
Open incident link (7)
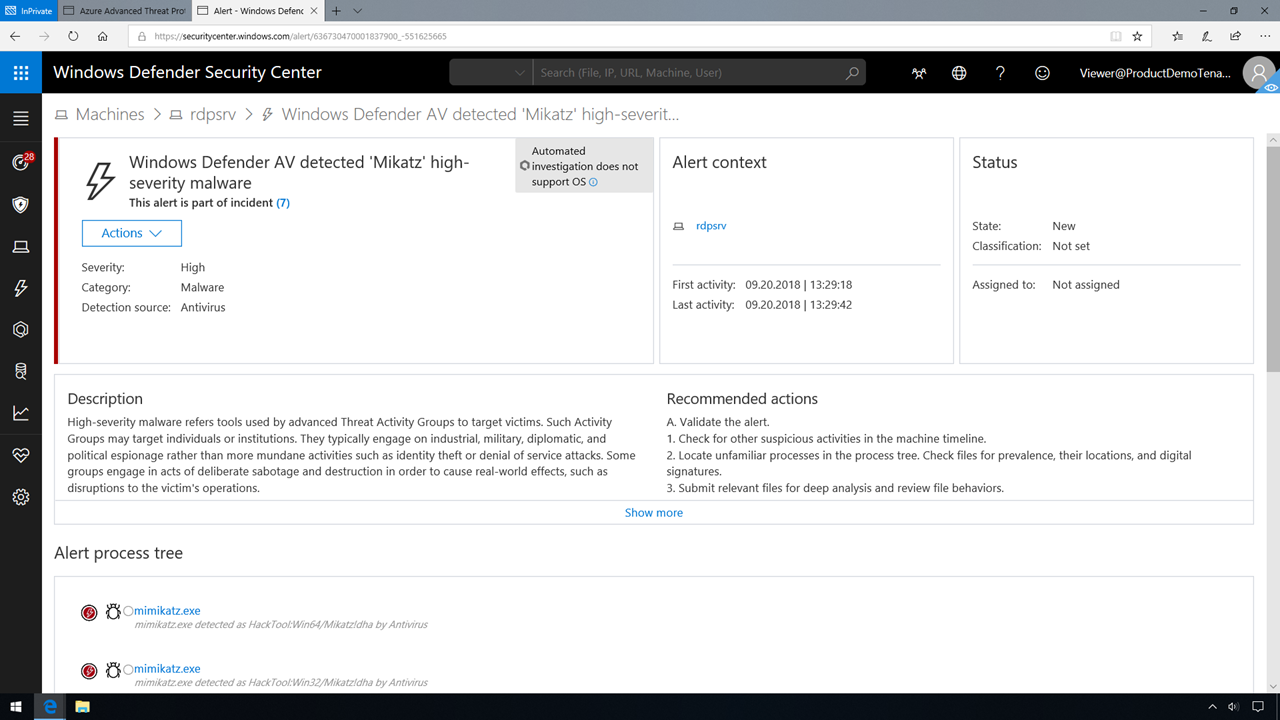click(283, 203)
